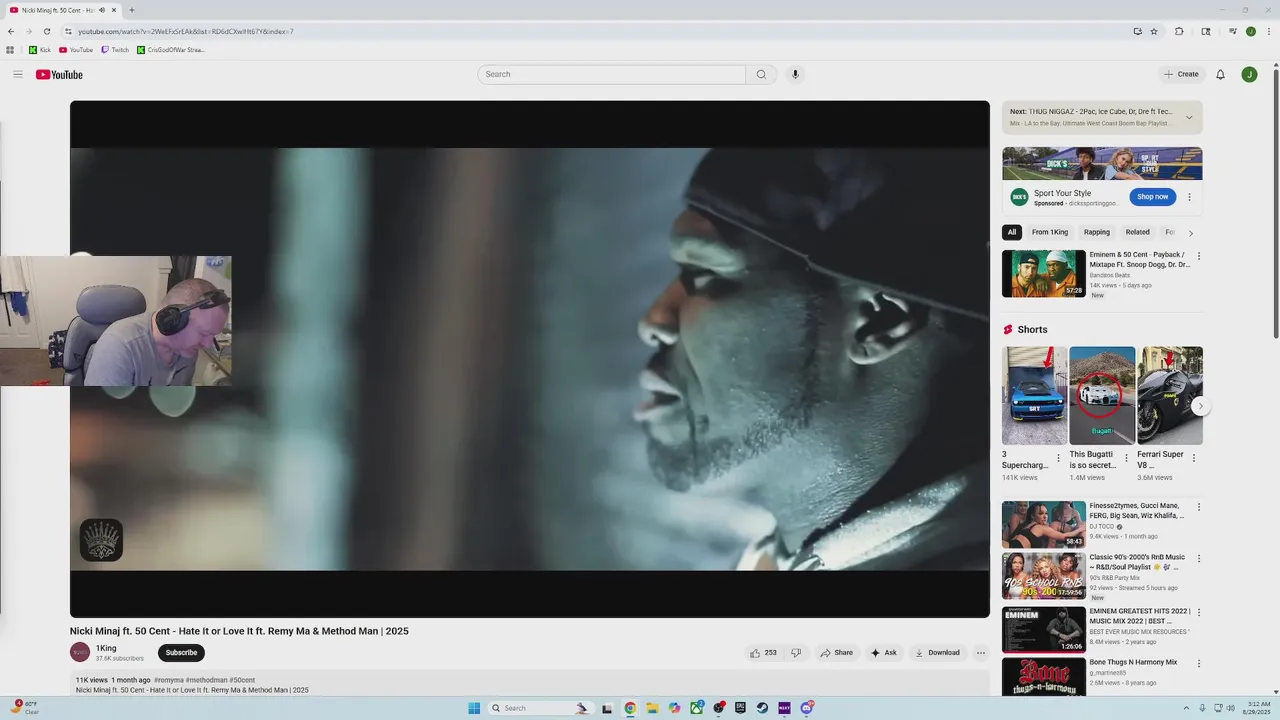Viewport: 1280px width, 720px height.
Task: Open the Discord taskbar icon
Action: coord(807,708)
